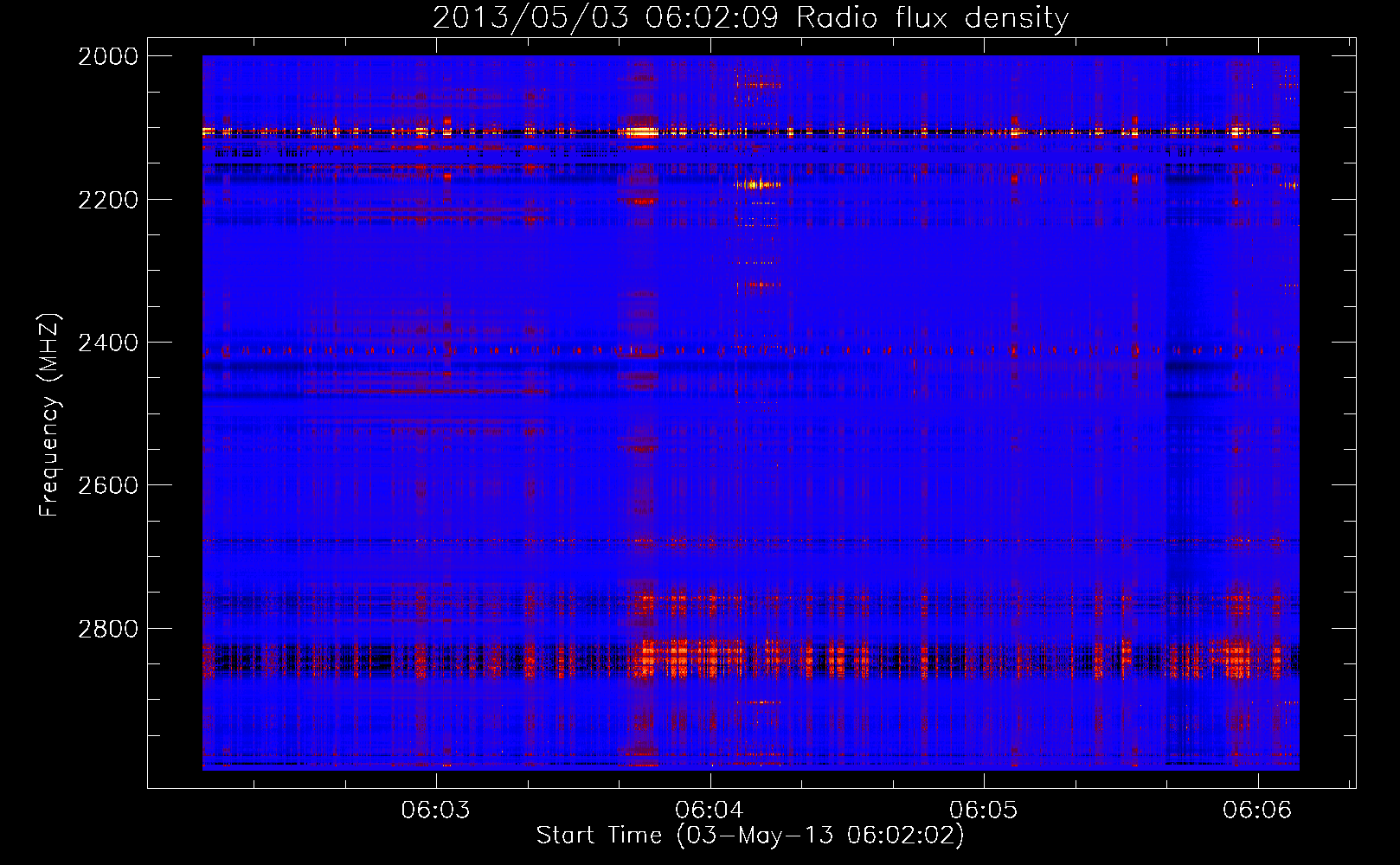Select the 2400 frequency axis label

(x=108, y=343)
